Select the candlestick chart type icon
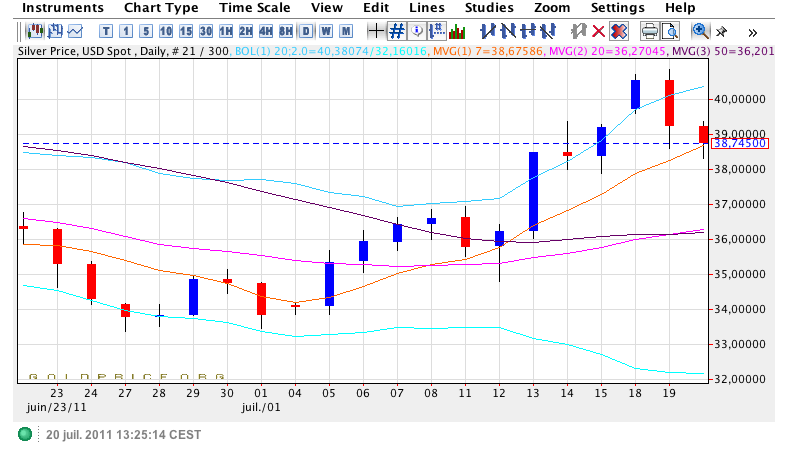795x450 pixels. (35, 30)
